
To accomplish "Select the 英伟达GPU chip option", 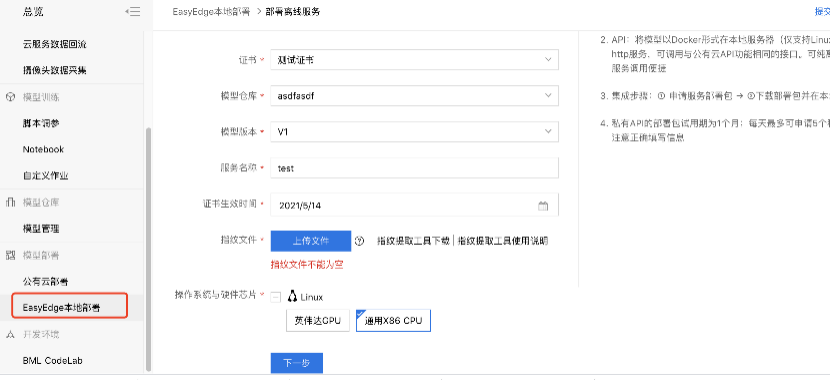I will pos(318,321).
